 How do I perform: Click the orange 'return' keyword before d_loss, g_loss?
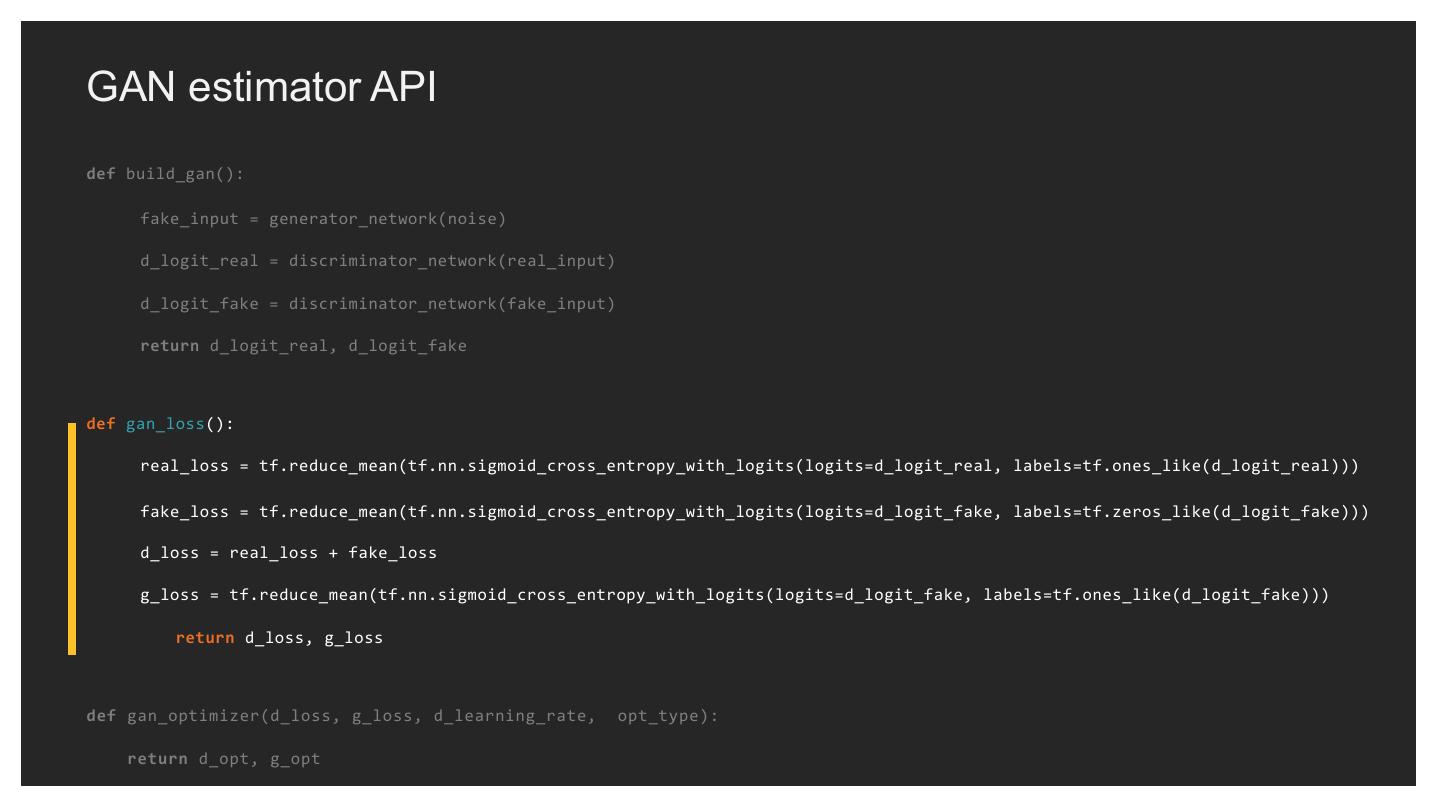(x=204, y=637)
